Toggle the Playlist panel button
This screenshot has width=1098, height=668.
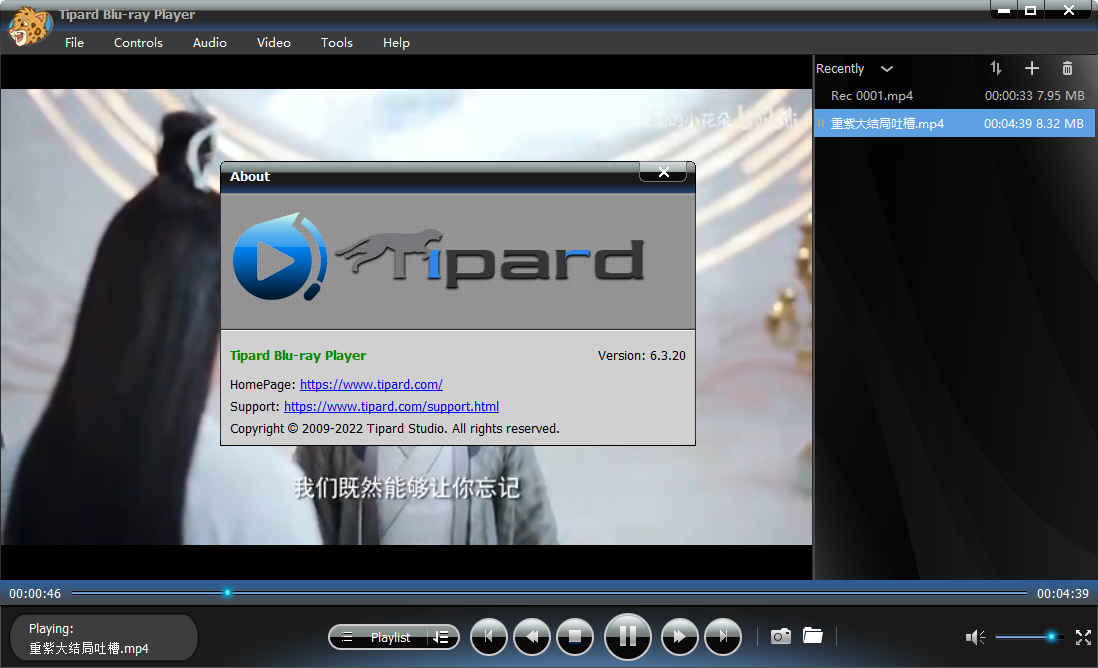click(379, 637)
